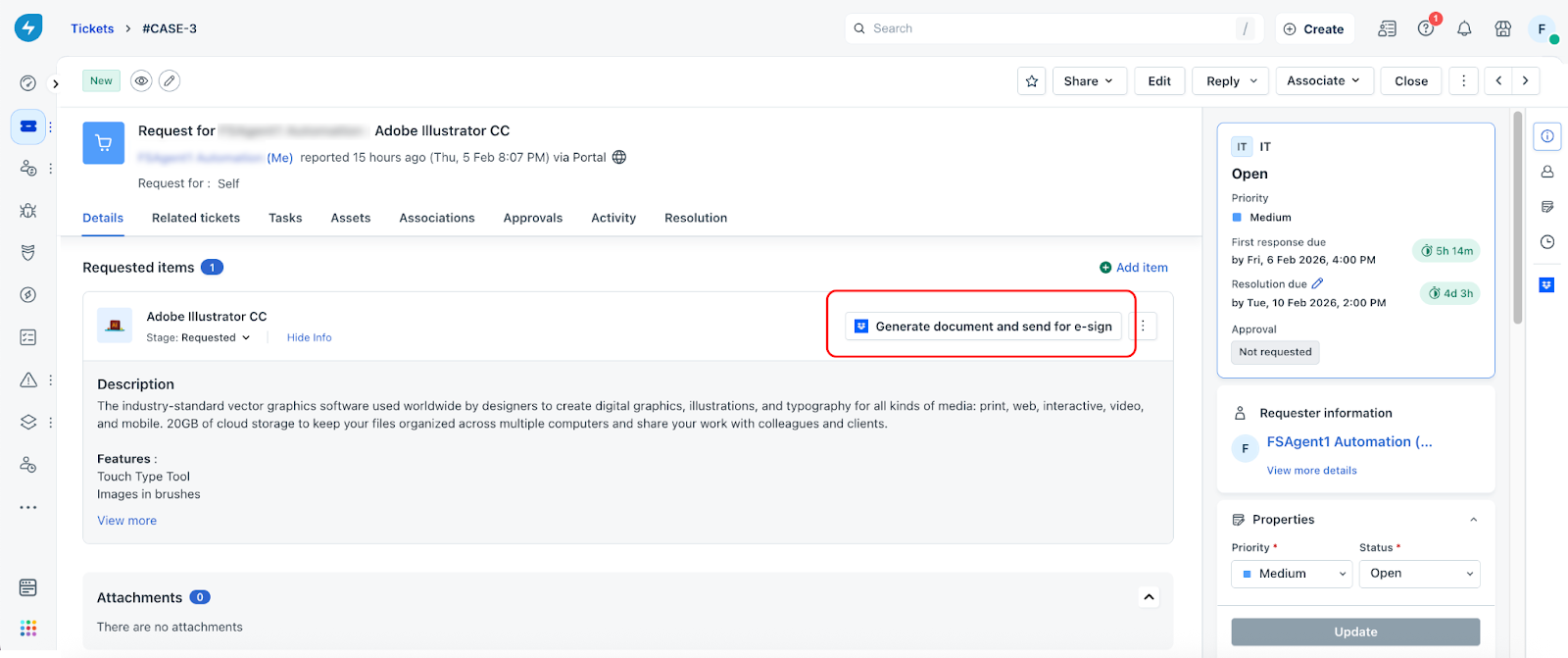Collapse the Attachments section
The image size is (1568, 658).
[x=1149, y=597]
